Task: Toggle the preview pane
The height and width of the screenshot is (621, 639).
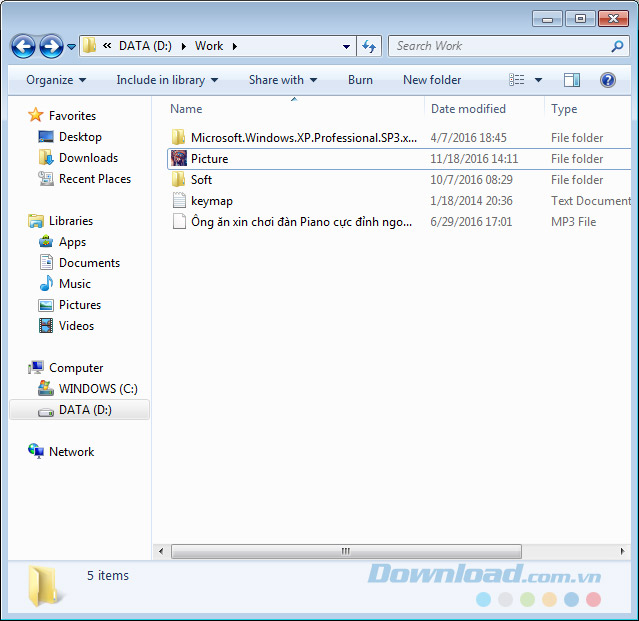Action: tap(572, 80)
